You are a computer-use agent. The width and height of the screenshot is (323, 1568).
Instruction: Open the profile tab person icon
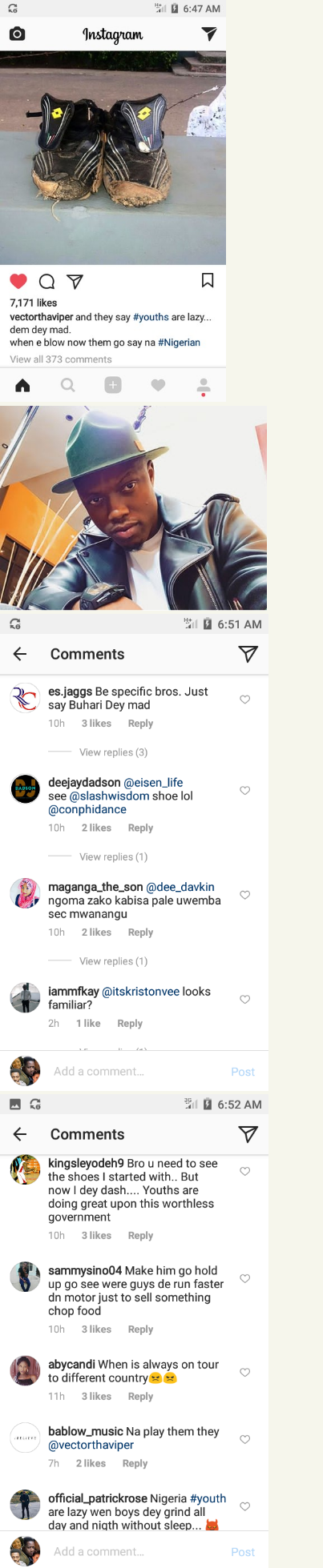[204, 387]
